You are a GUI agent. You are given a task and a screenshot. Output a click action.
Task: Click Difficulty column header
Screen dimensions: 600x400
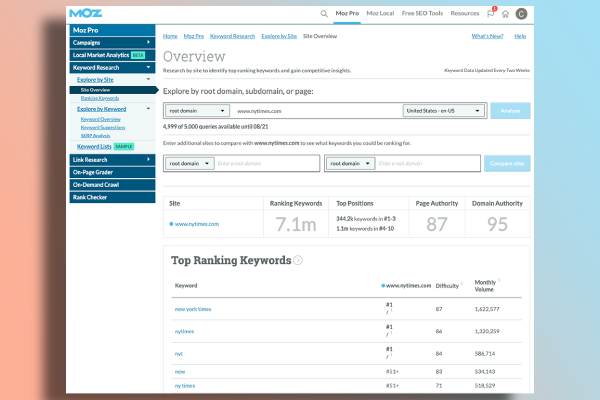pos(447,286)
